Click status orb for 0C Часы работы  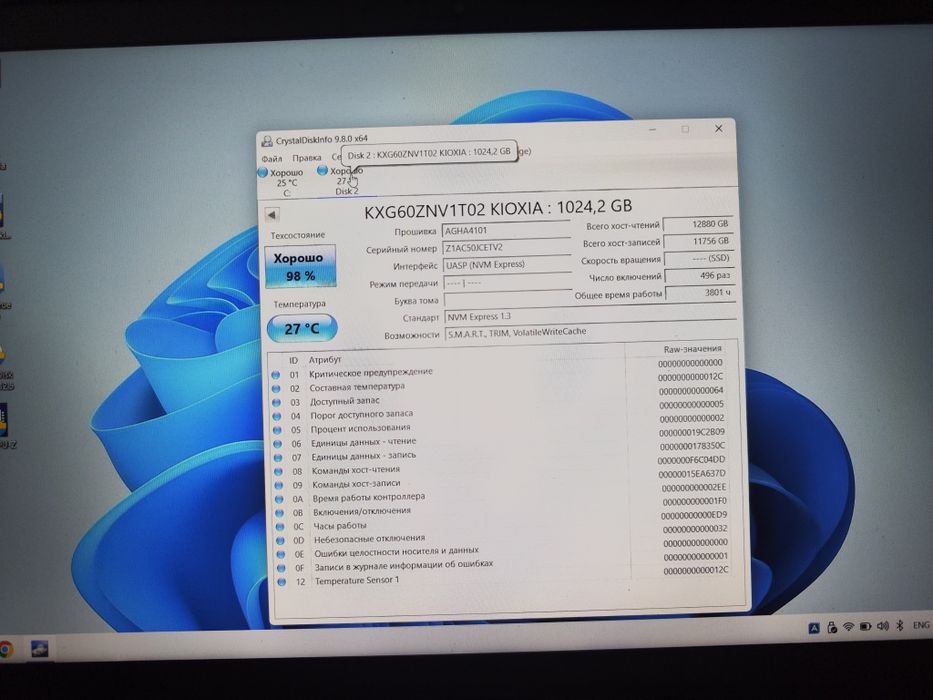tap(280, 527)
